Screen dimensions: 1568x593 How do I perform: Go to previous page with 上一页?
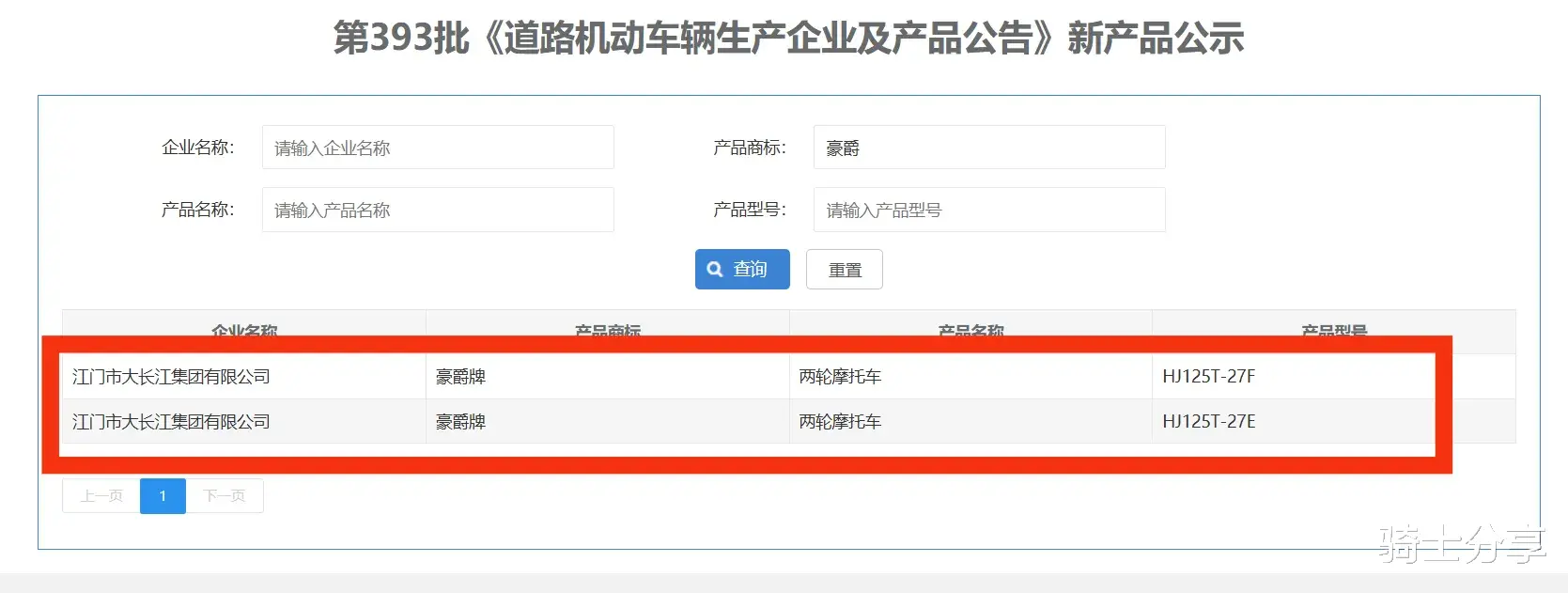coord(101,496)
